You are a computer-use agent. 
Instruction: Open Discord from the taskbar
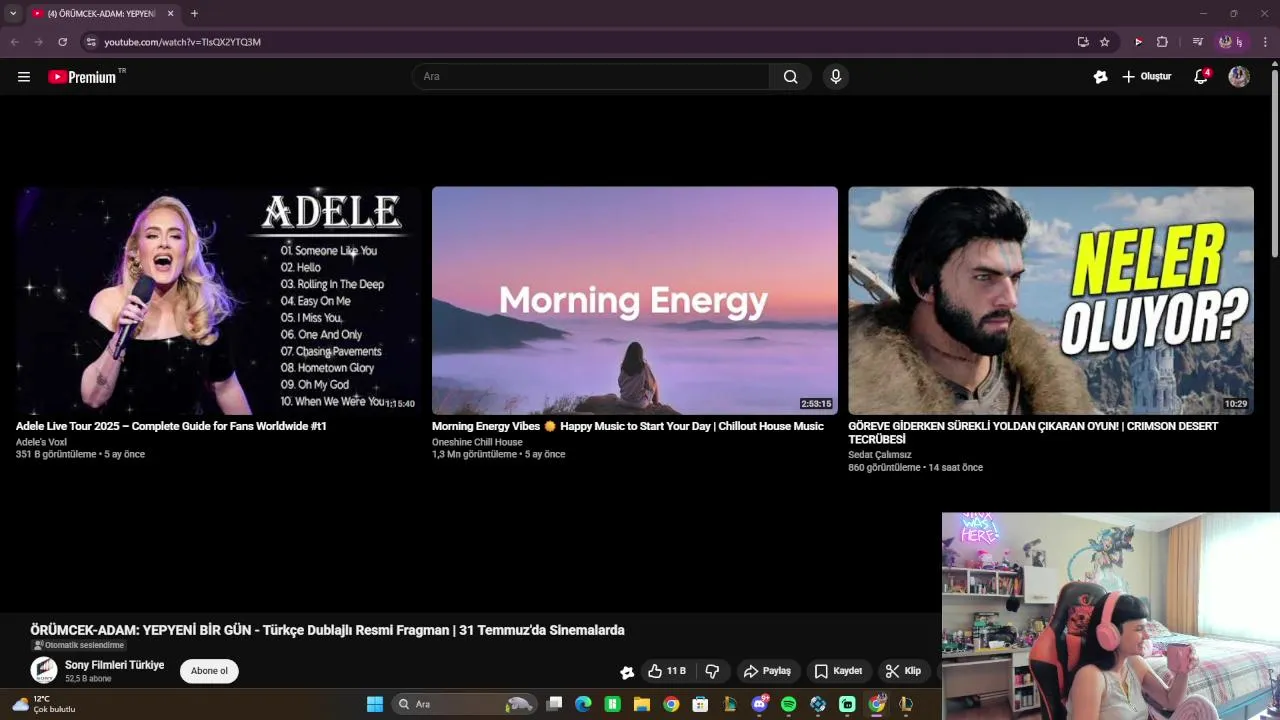759,704
